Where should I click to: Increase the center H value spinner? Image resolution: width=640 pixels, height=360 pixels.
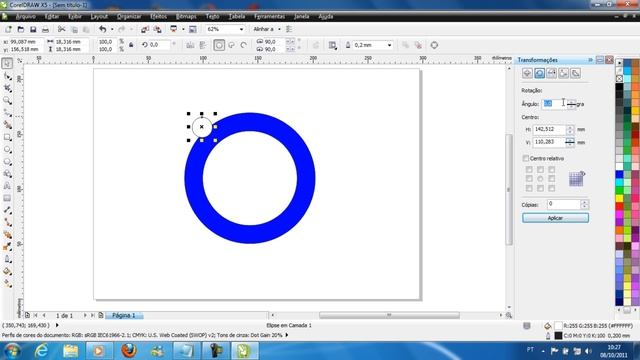pyautogui.click(x=570, y=127)
